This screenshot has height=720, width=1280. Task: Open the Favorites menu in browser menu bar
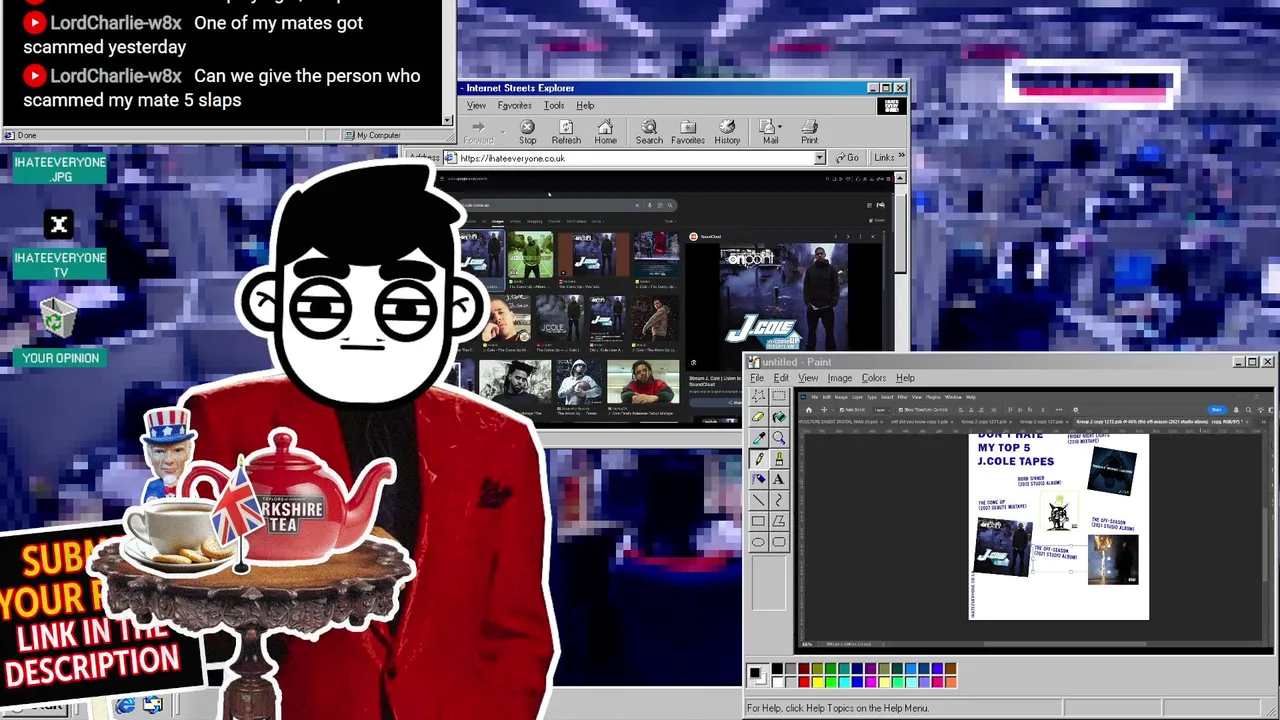point(514,105)
